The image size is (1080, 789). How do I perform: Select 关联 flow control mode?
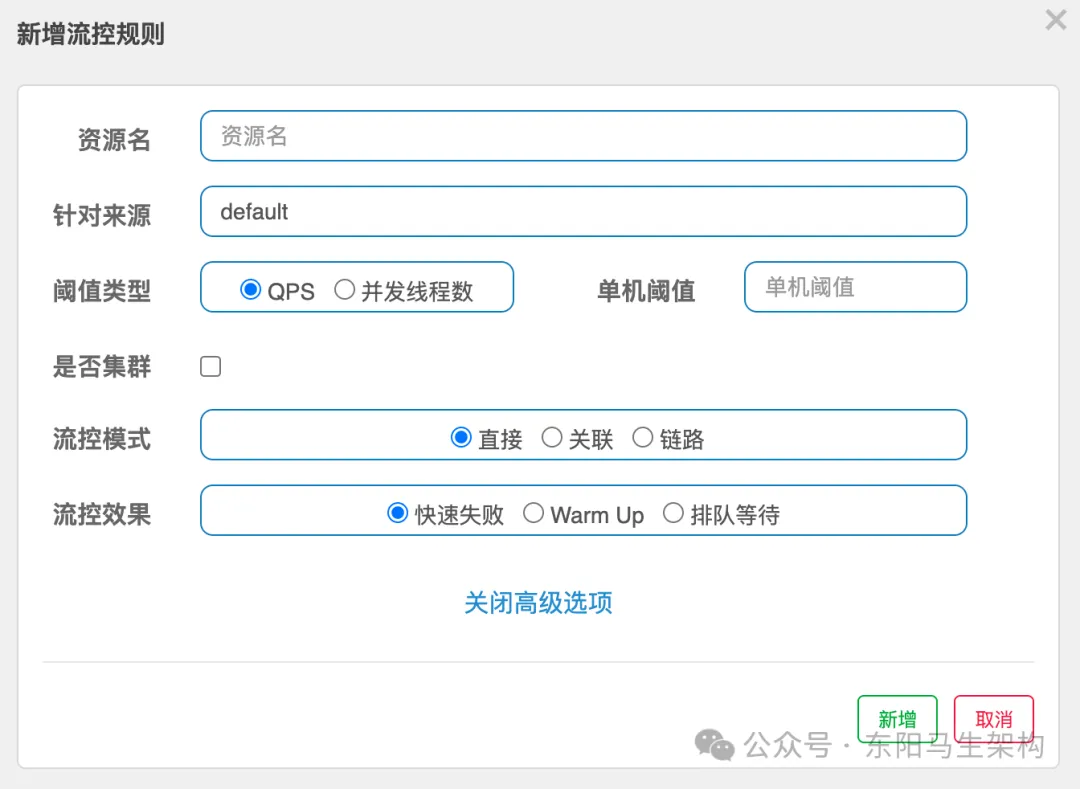click(552, 437)
